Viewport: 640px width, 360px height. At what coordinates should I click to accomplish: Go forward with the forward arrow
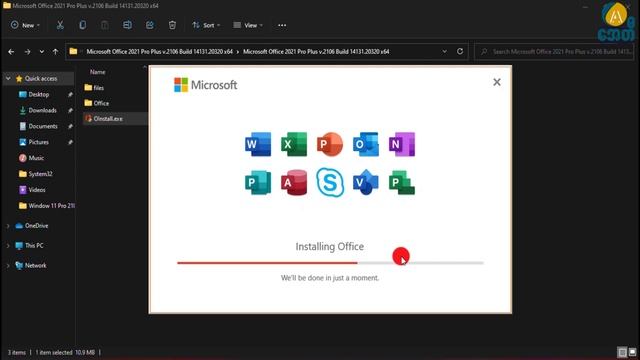pos(27,52)
